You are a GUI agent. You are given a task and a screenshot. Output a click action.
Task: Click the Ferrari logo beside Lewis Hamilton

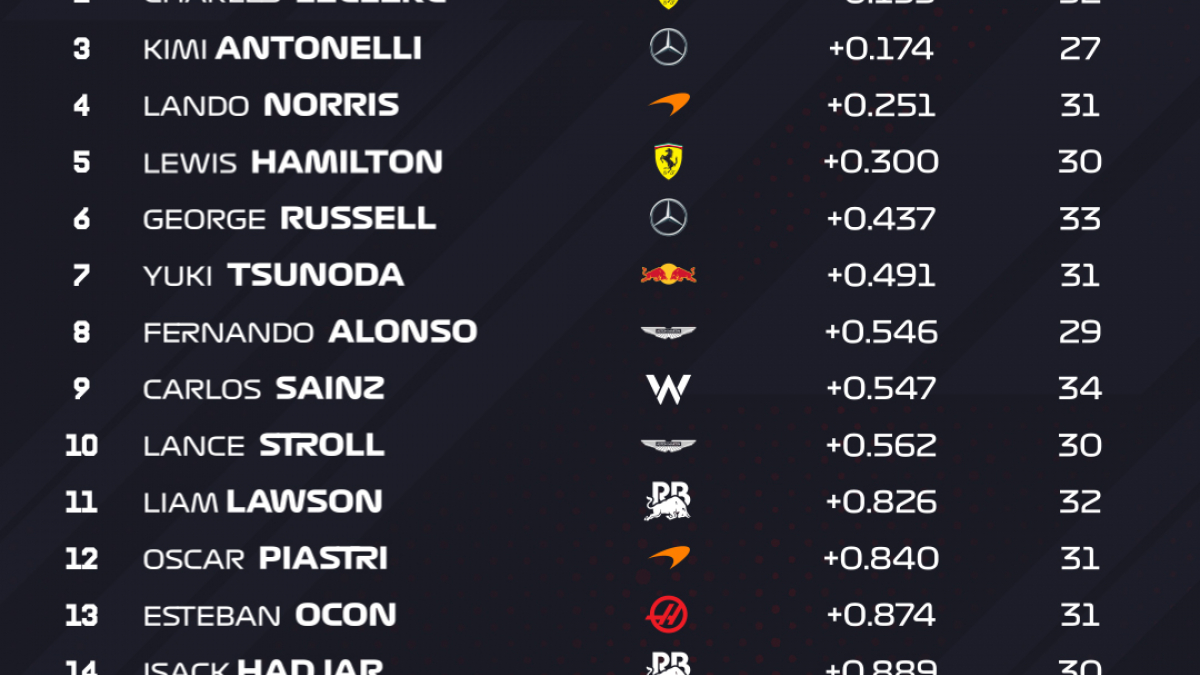click(668, 162)
